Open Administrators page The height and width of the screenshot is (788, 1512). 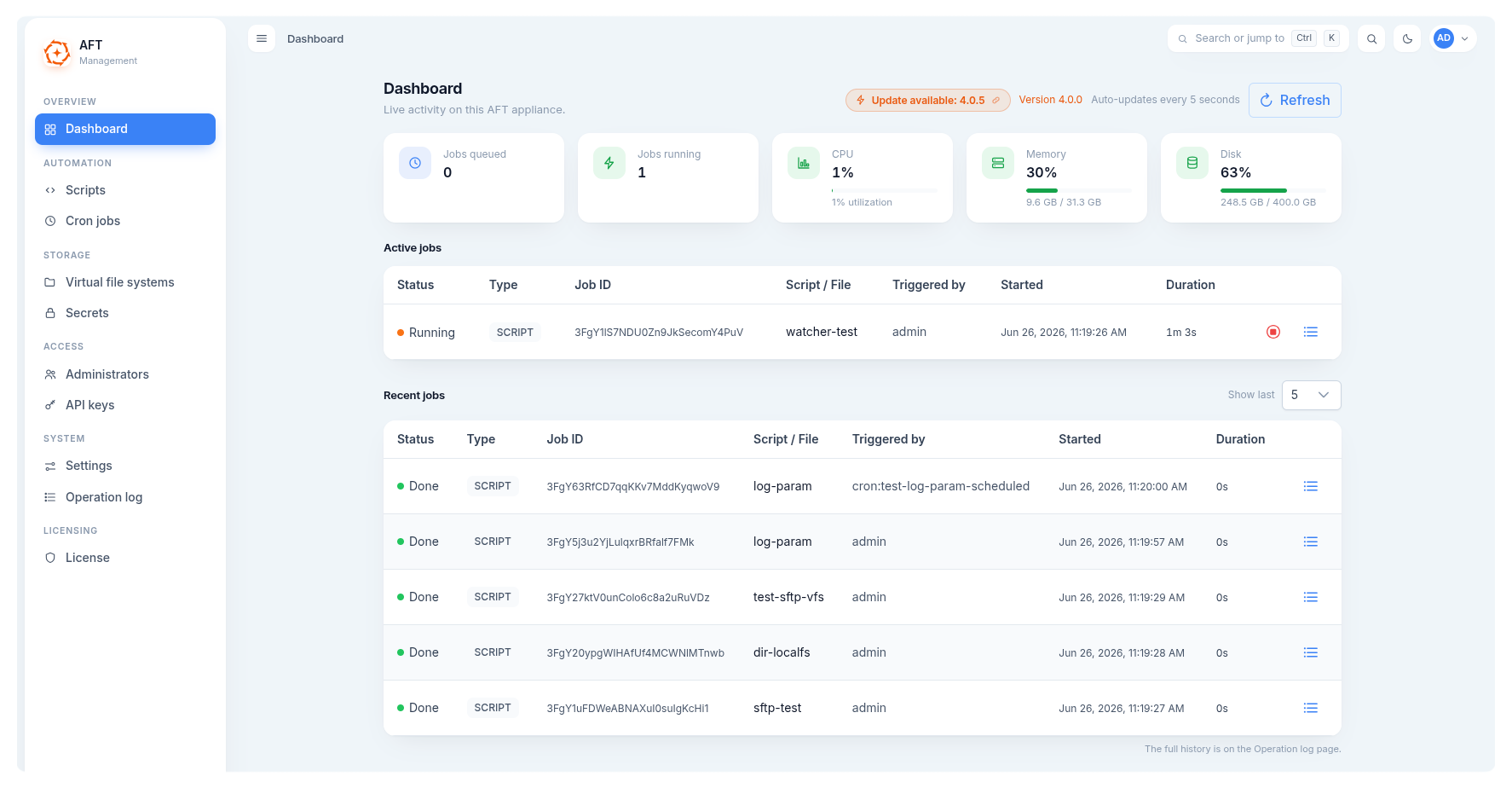point(125,374)
